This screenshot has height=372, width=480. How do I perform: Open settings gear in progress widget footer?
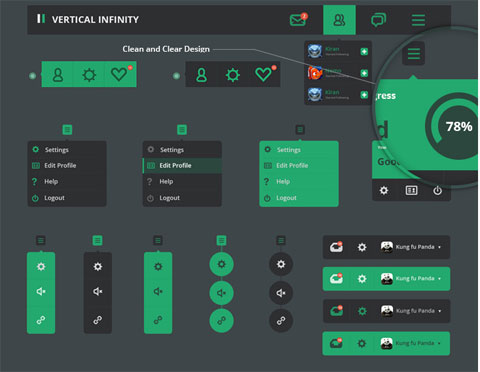pos(384,190)
